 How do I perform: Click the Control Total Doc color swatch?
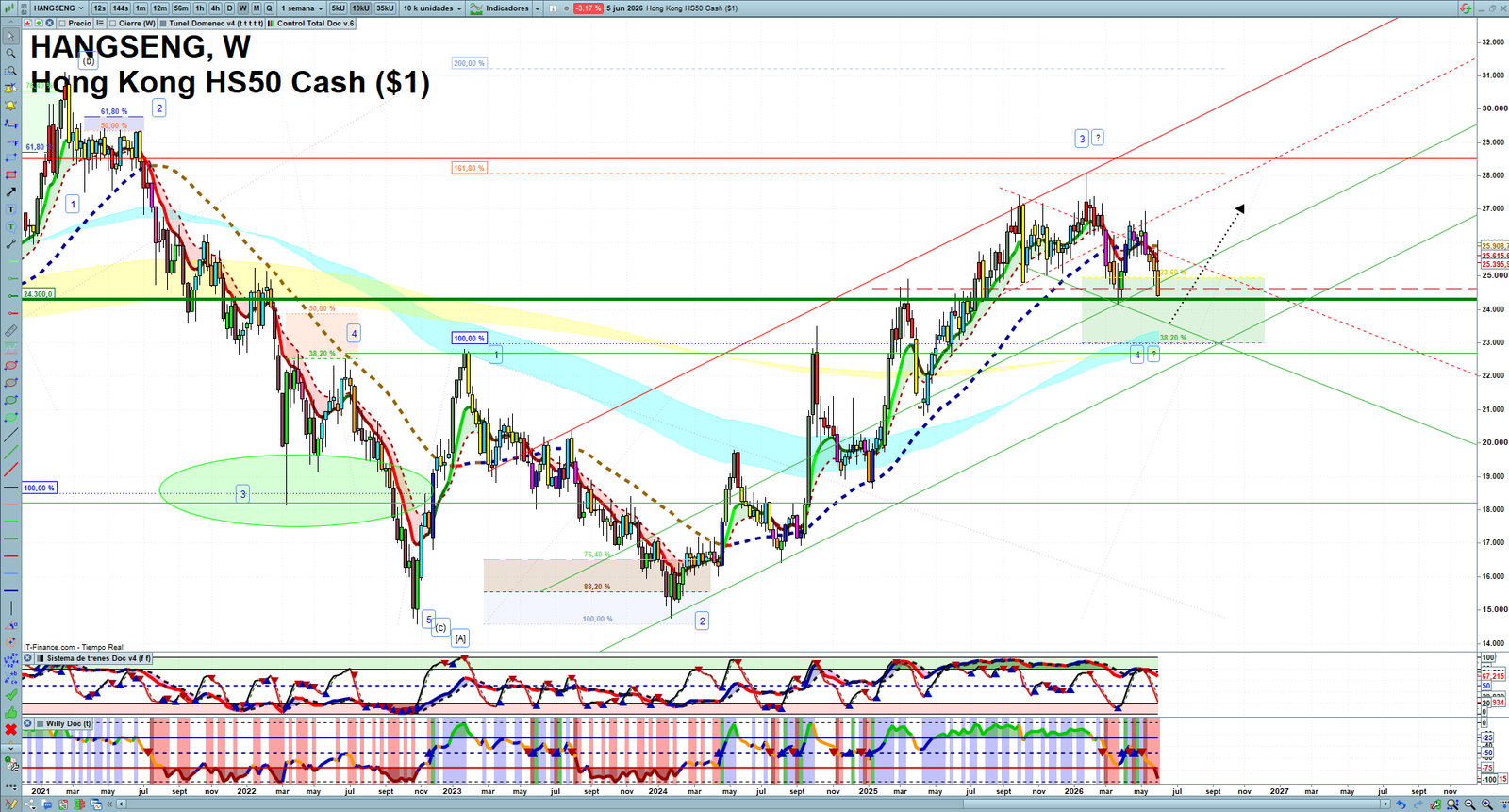271,23
